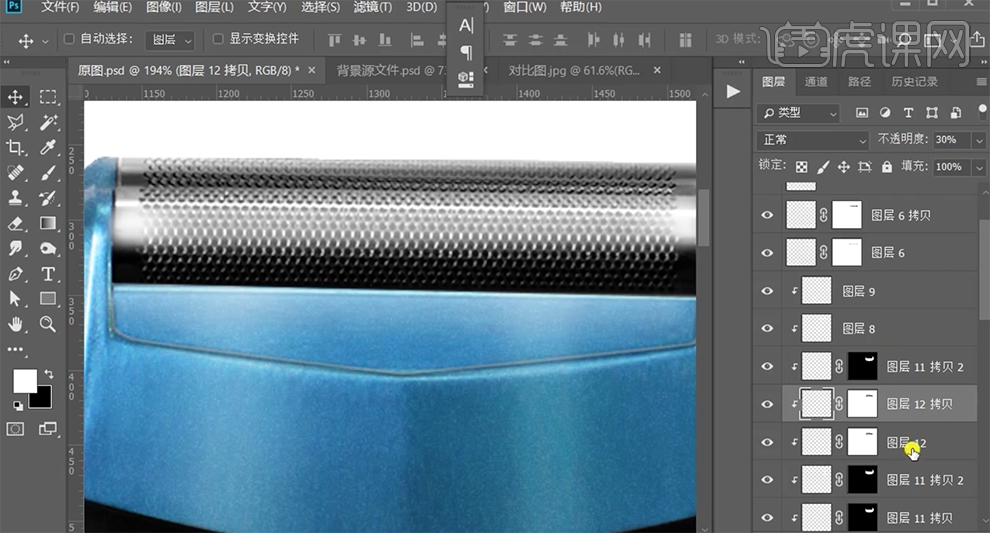Select the Rectangle shape tool
The height and width of the screenshot is (533, 990).
tap(48, 299)
